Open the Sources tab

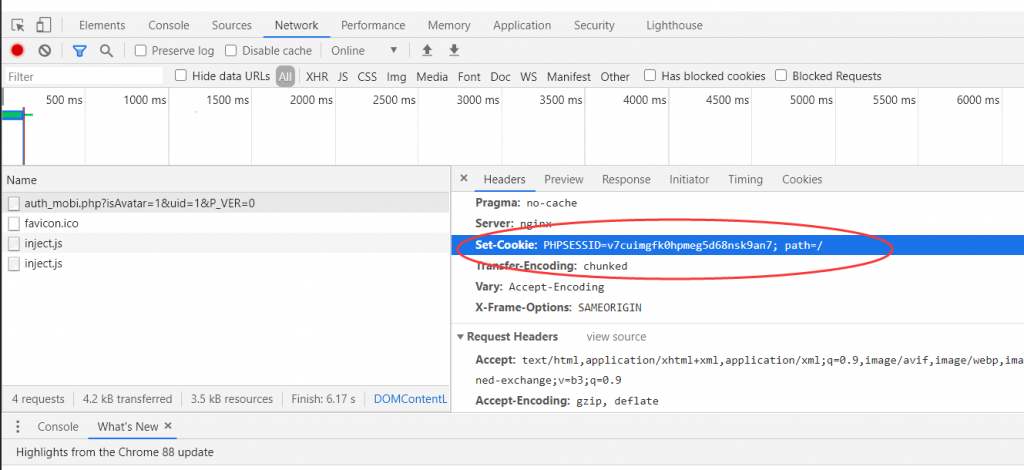pyautogui.click(x=231, y=25)
